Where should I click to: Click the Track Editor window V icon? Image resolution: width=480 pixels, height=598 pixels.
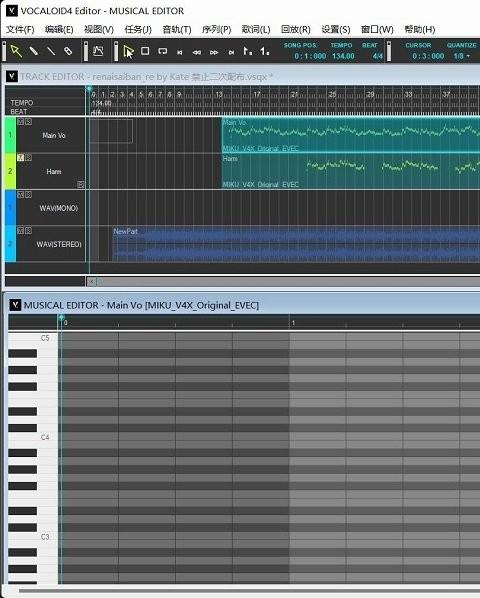tap(12, 77)
